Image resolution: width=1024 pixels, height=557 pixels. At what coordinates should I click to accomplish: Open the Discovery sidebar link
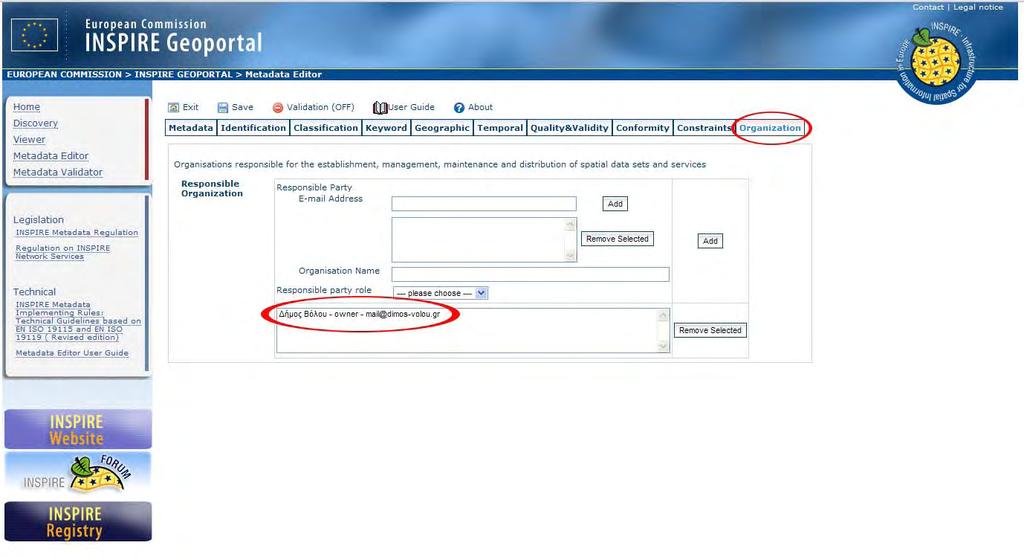point(35,123)
